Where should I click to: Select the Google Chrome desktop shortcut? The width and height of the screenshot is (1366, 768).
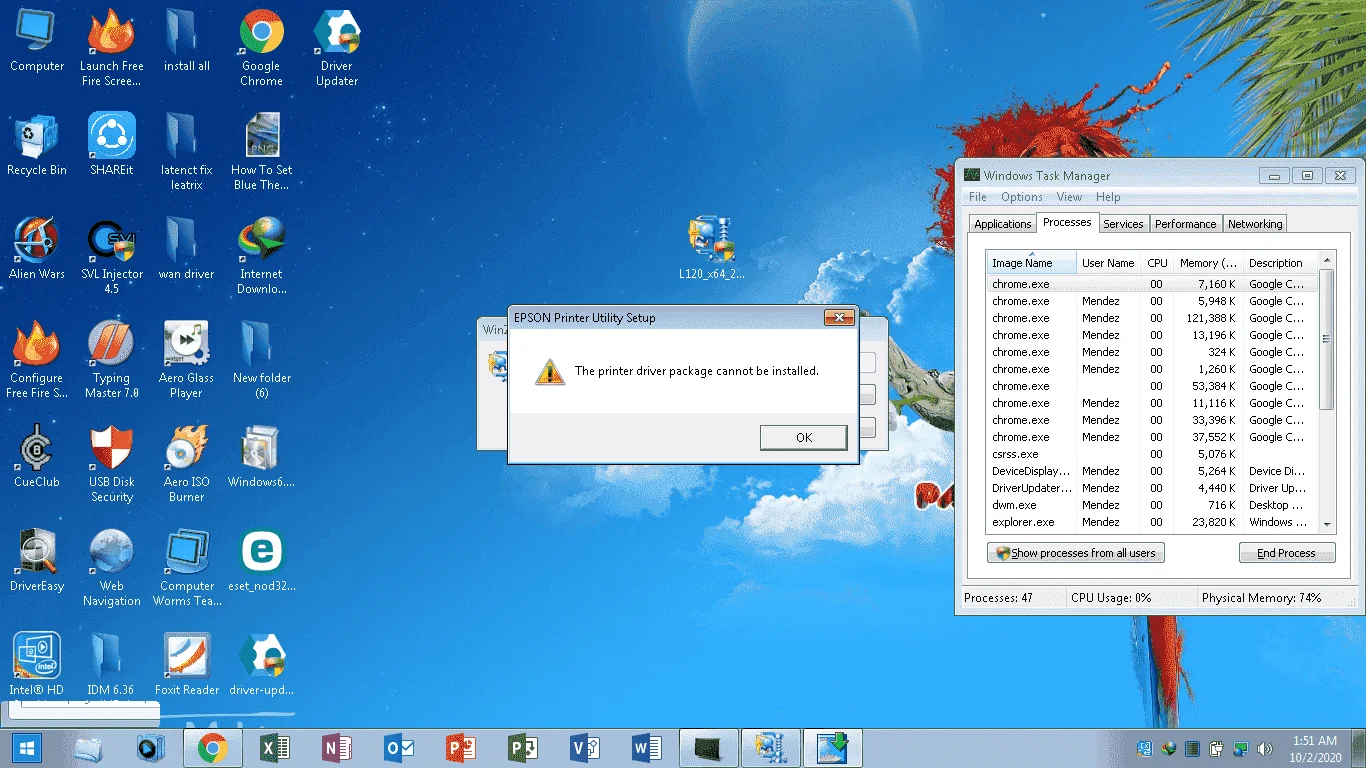[x=261, y=47]
